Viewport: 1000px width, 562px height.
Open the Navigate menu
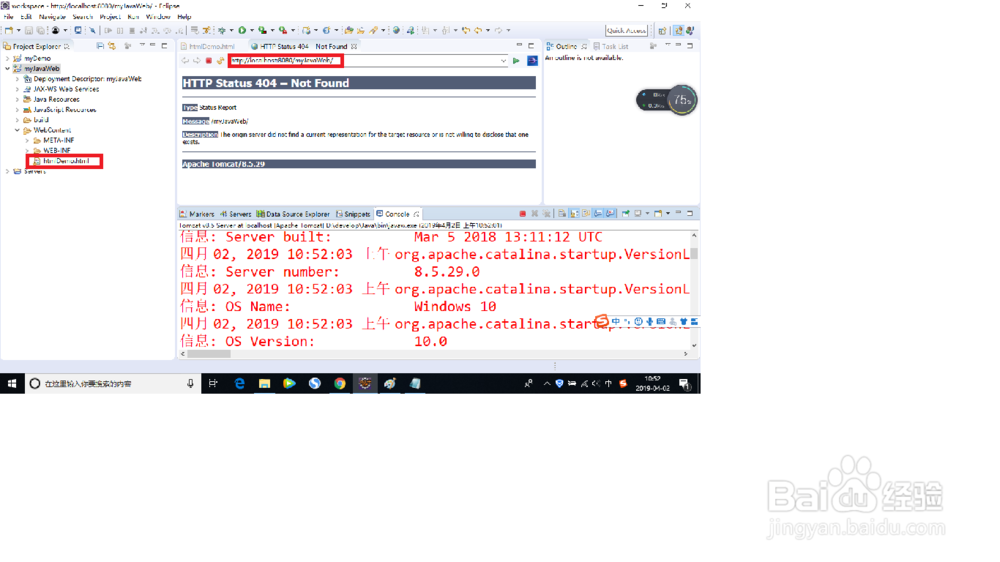(52, 17)
